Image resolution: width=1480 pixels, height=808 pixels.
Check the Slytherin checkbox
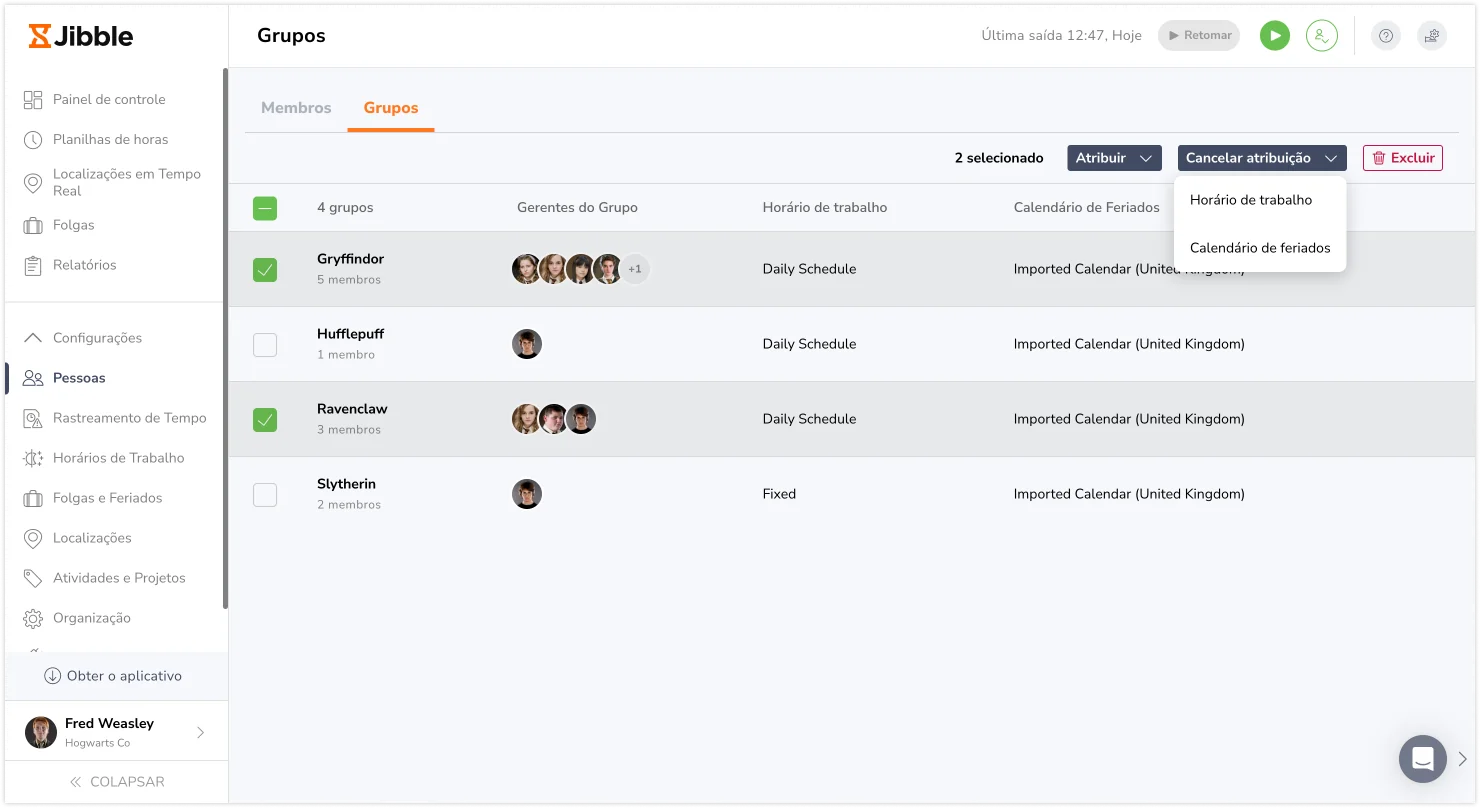coord(265,494)
